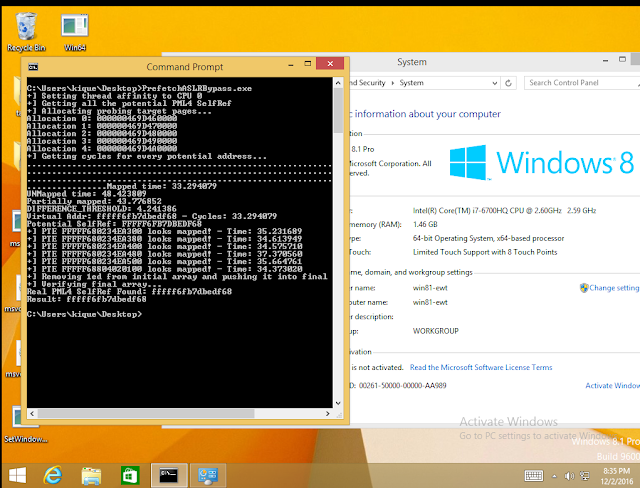The image size is (640, 488).
Task: Click the console scroll-down arrow
Action: [338, 403]
